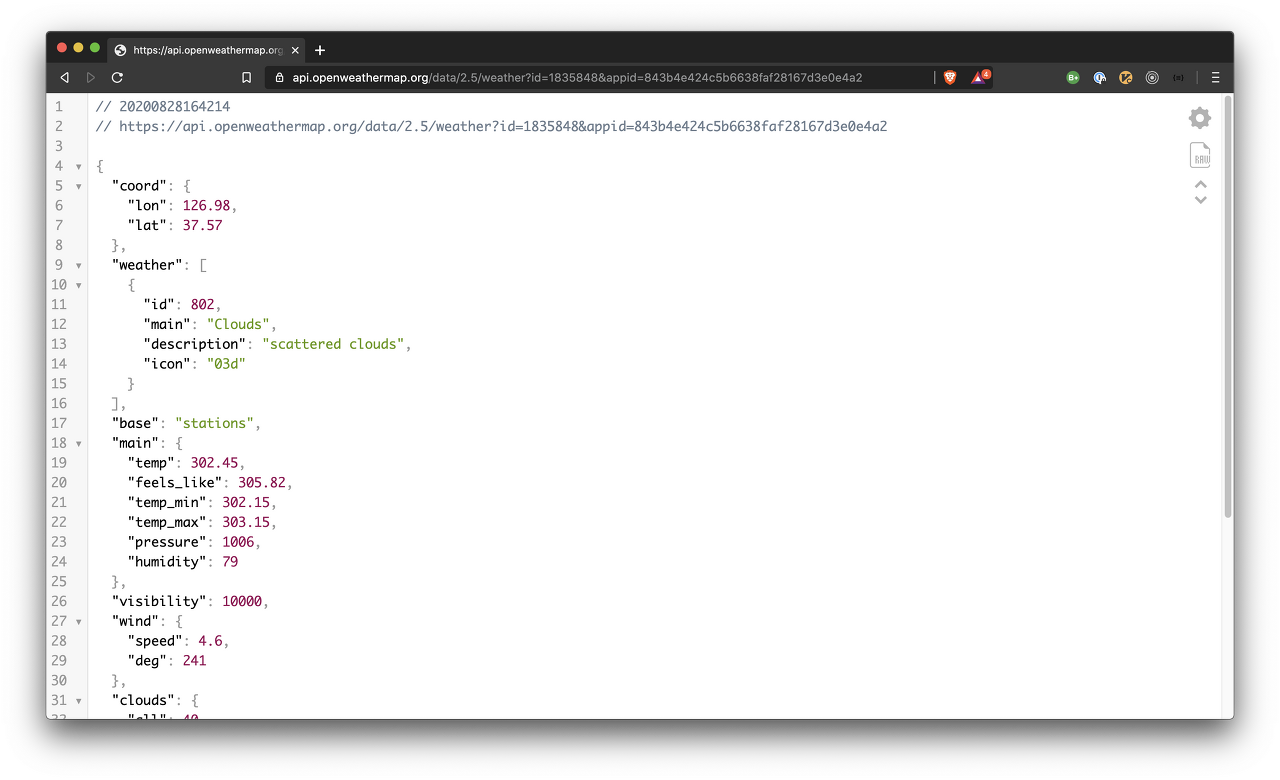Viewport: 1280px width, 780px height.
Task: Click the vertical page scrollbar
Action: 1228,306
